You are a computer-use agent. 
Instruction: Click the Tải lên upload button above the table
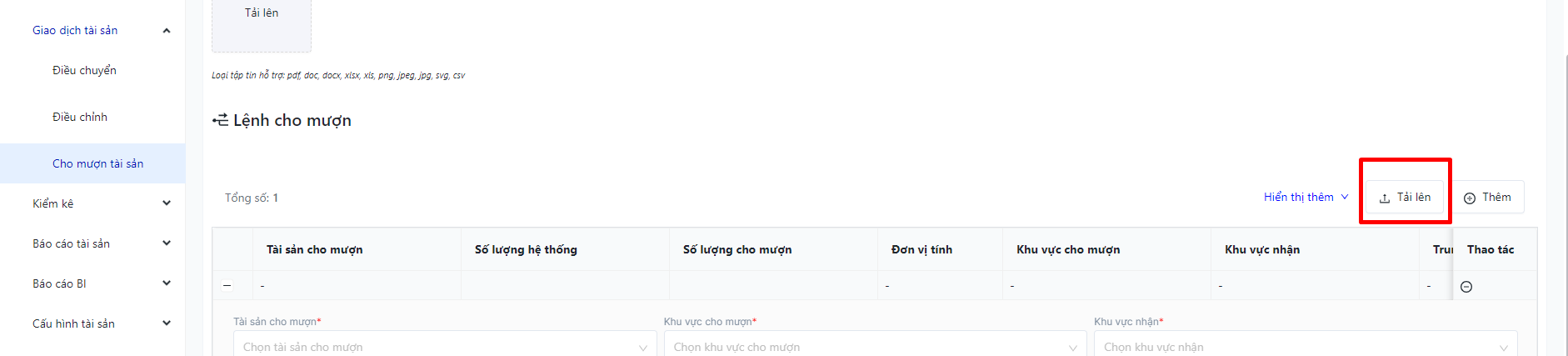[1405, 198]
